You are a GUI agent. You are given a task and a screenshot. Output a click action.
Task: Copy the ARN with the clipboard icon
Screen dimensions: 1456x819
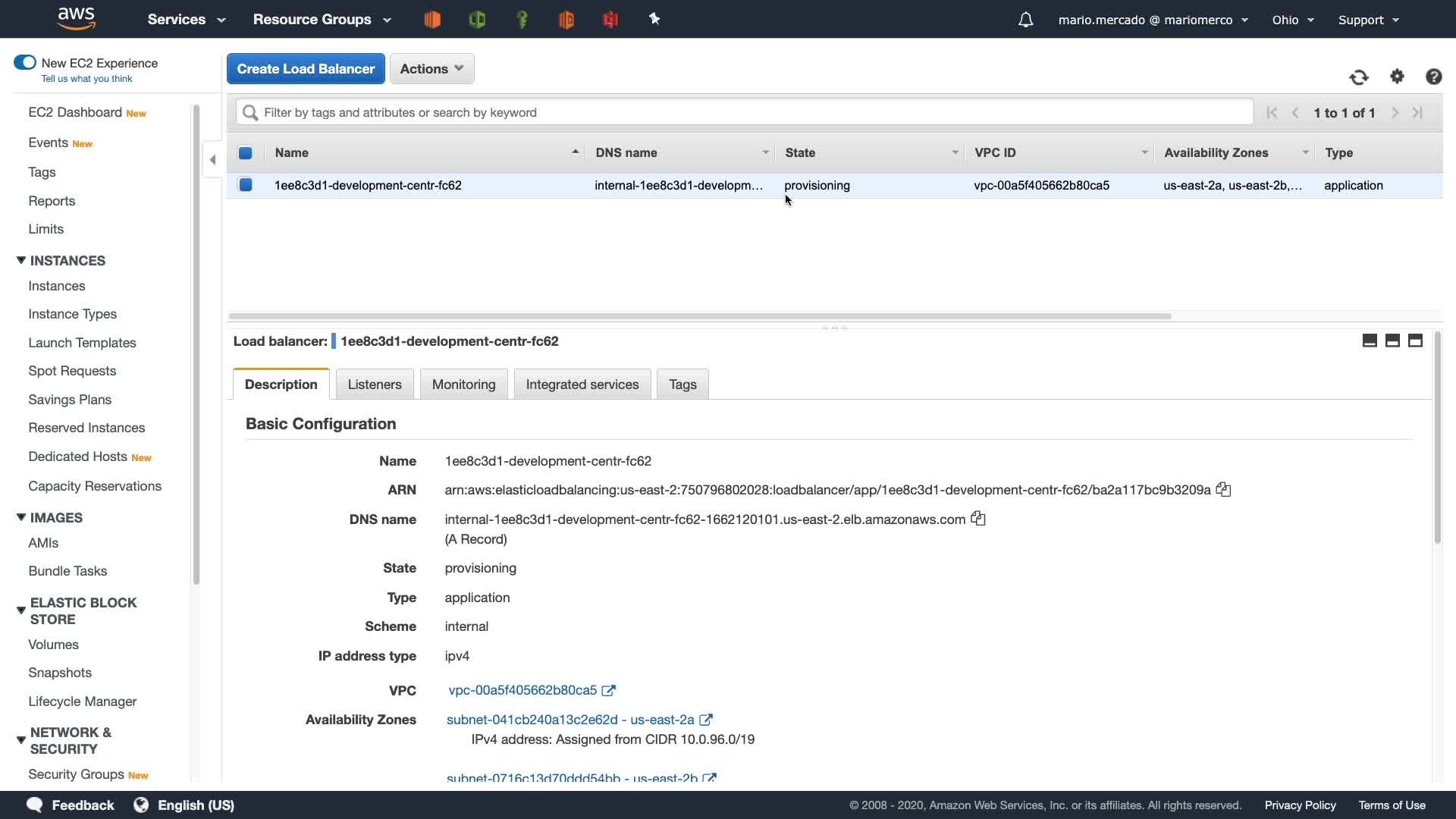(x=1223, y=490)
